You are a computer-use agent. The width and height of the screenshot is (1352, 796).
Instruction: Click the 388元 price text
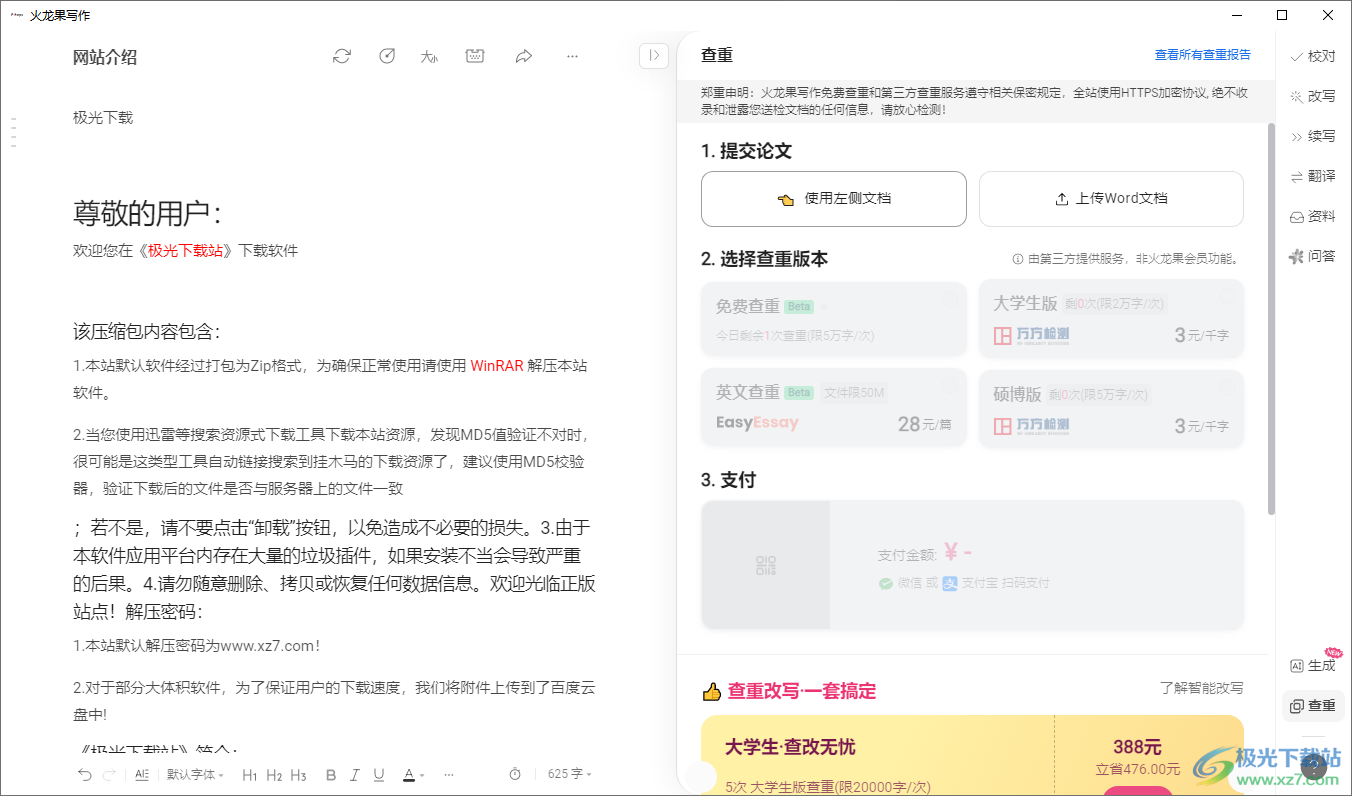[1137, 747]
